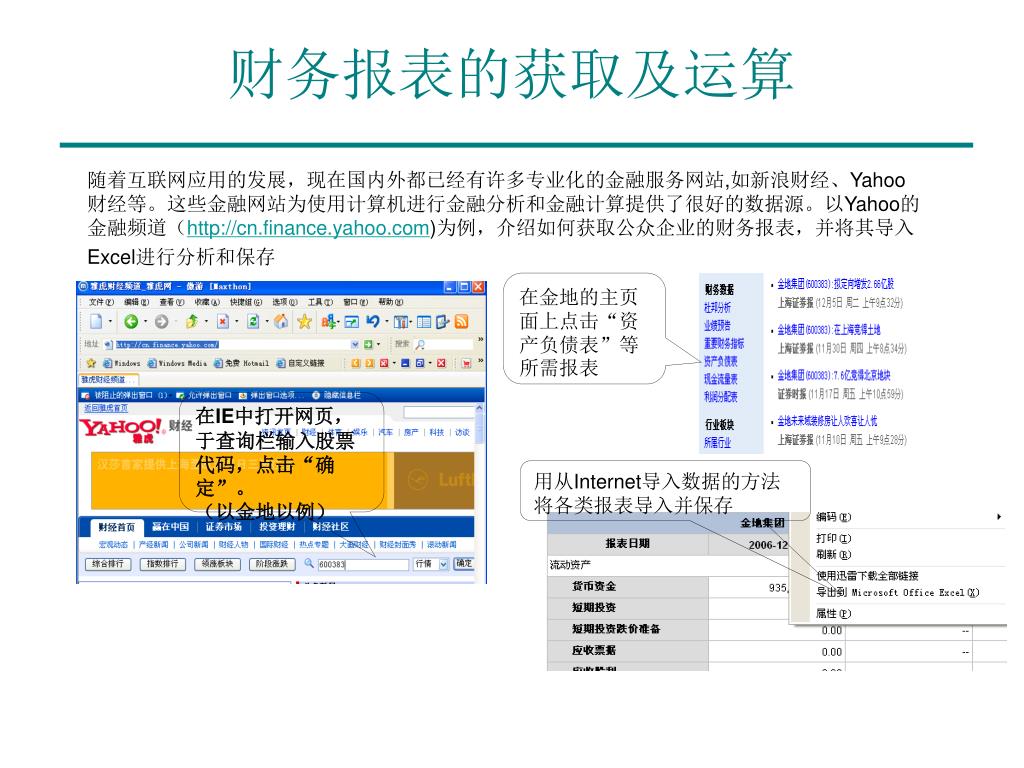Click the magnifier icon beside the stock code field
This screenshot has height=768, width=1024.
tap(309, 563)
